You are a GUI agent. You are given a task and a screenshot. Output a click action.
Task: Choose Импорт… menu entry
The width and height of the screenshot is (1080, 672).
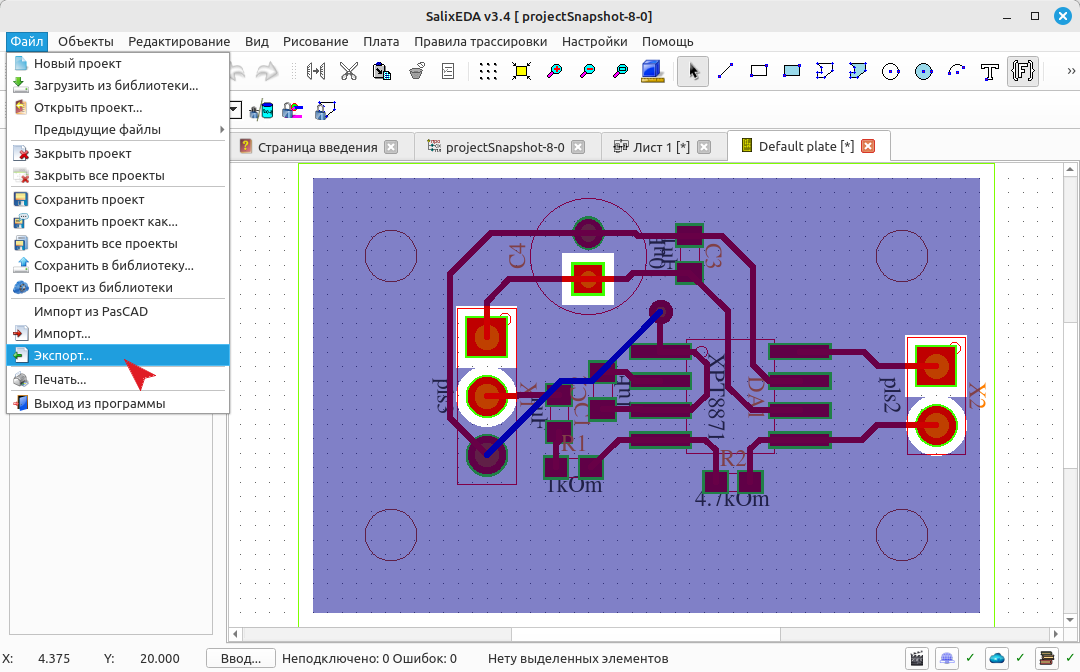coord(118,334)
